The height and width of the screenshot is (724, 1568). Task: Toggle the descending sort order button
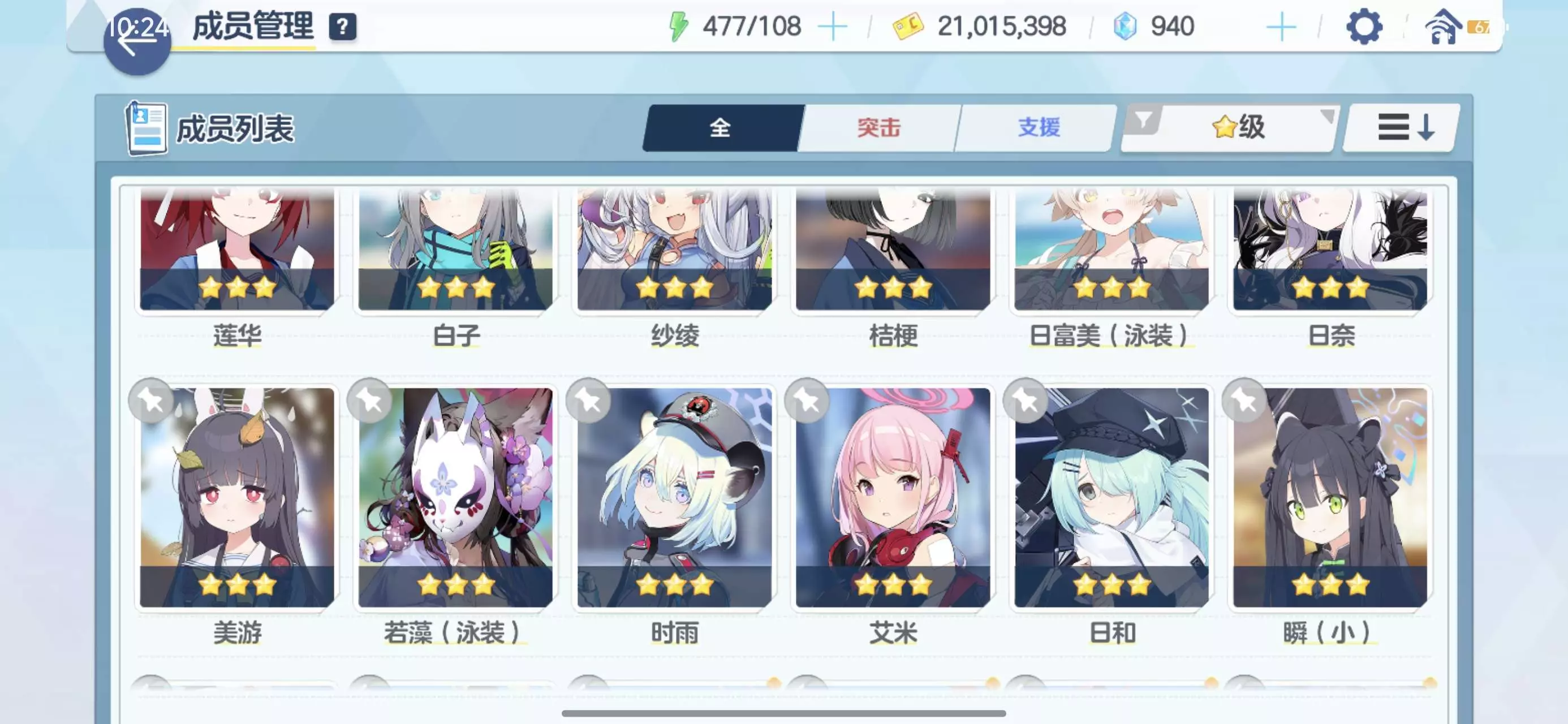tap(1402, 127)
